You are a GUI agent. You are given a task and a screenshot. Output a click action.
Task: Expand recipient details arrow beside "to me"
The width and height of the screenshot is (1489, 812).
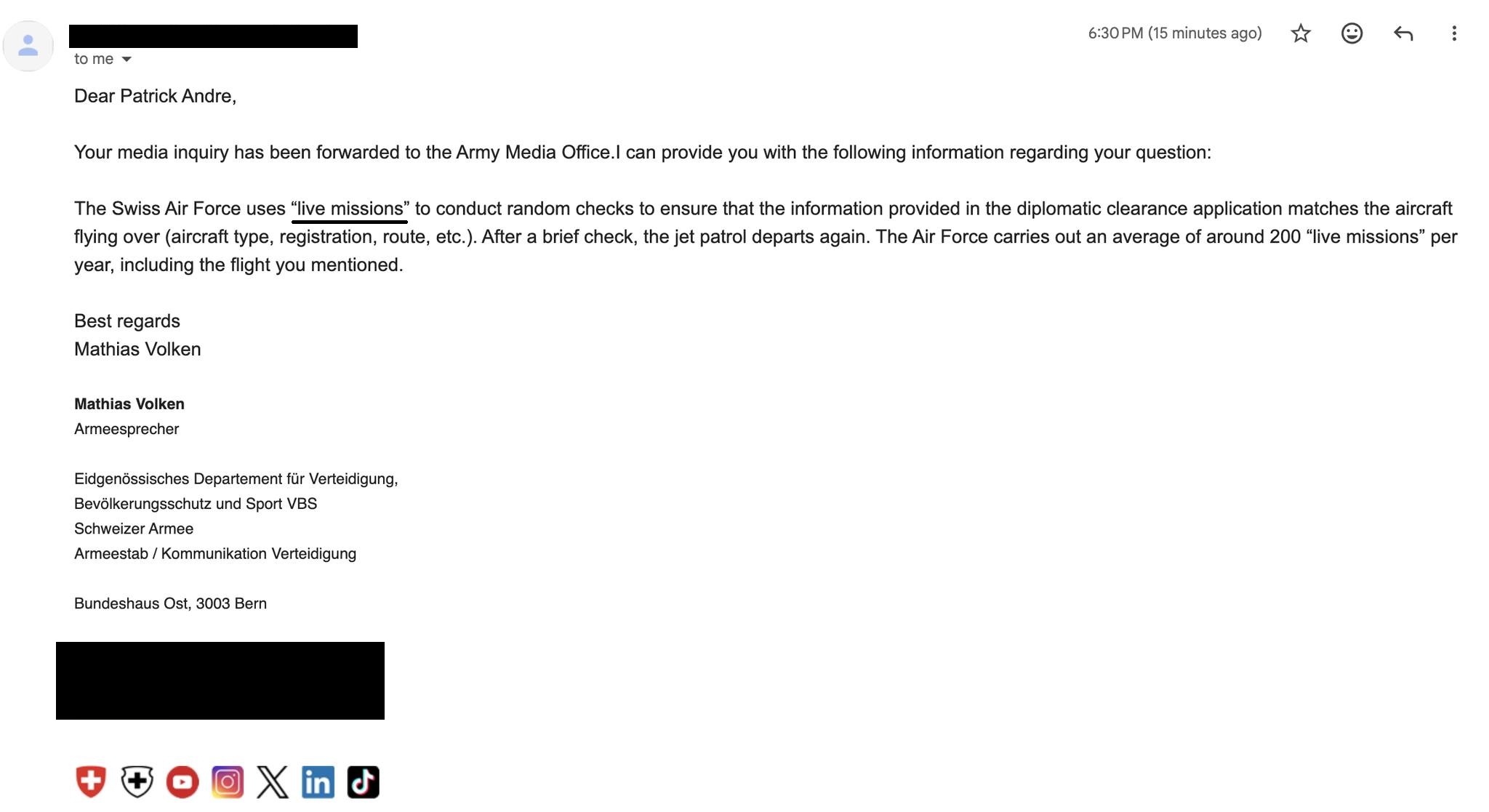click(127, 60)
